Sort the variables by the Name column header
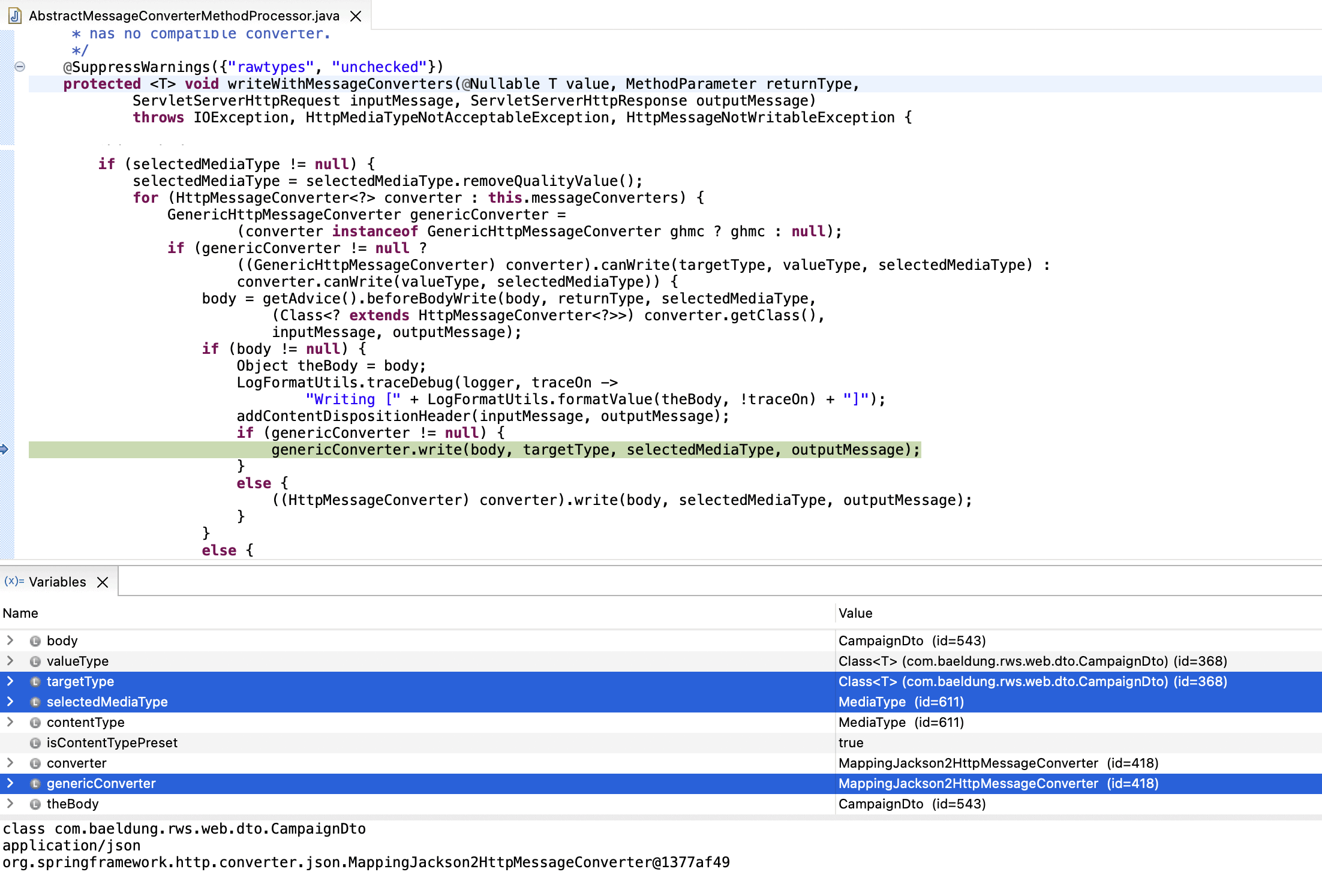Screen dimensions: 1322x896 20,613
